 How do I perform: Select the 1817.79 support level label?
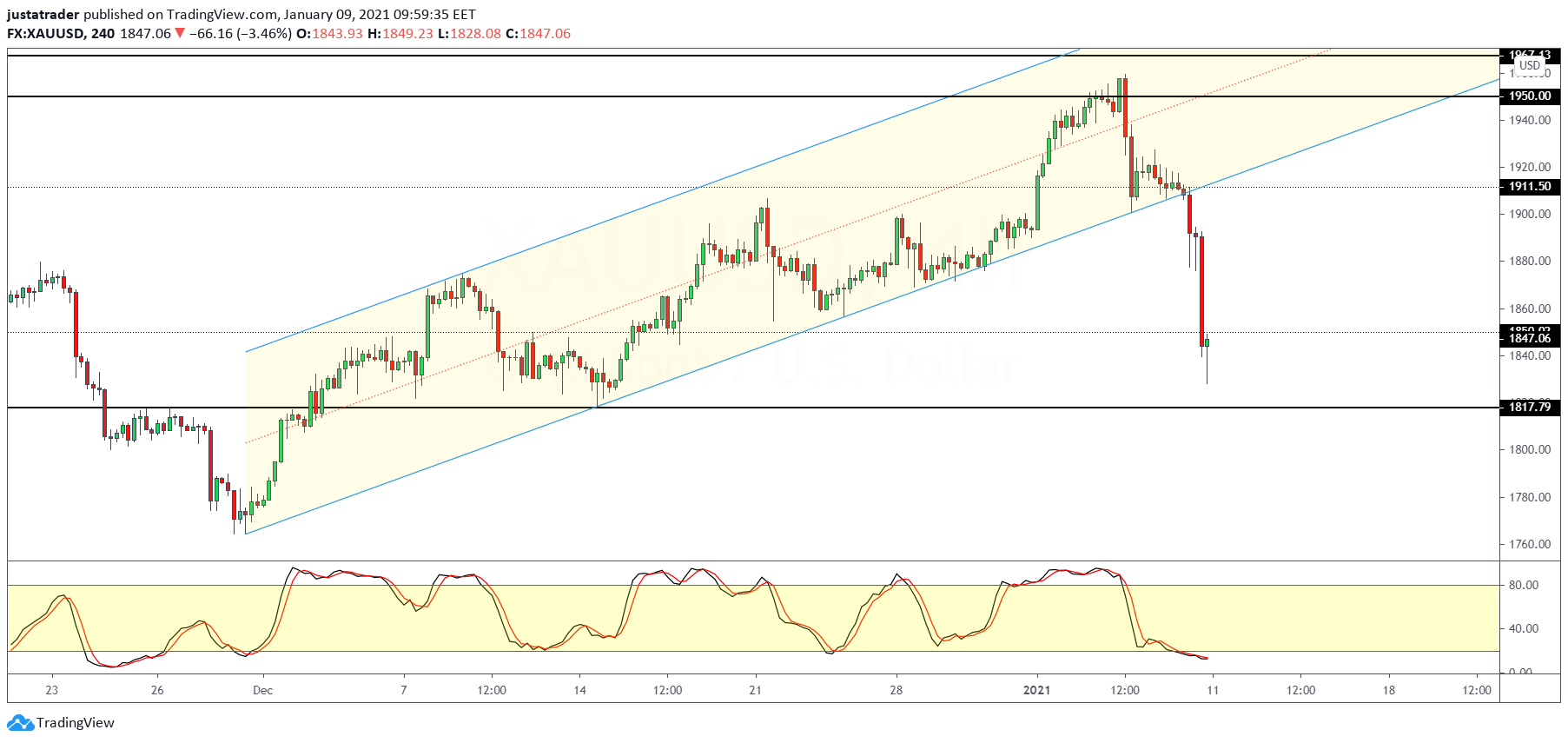pyautogui.click(x=1529, y=407)
